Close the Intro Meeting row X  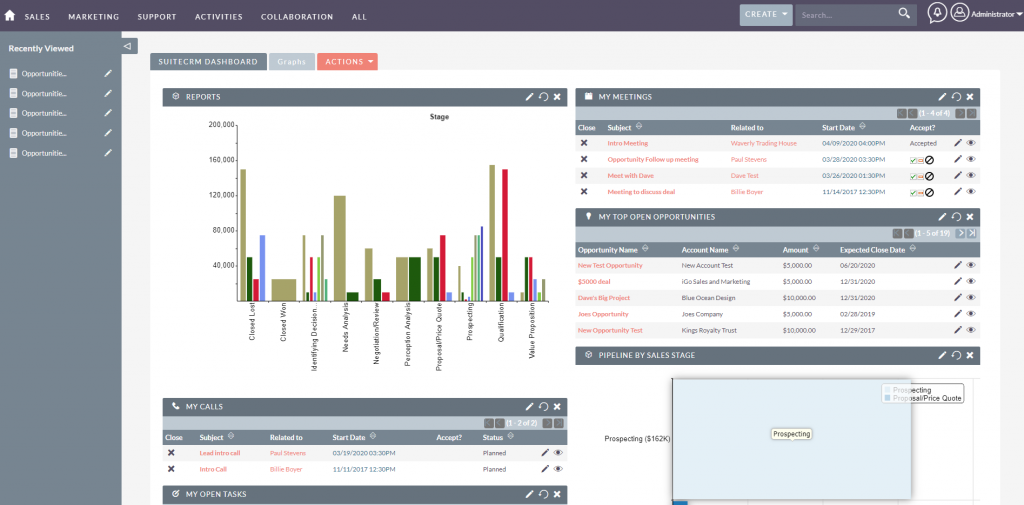[584, 142]
